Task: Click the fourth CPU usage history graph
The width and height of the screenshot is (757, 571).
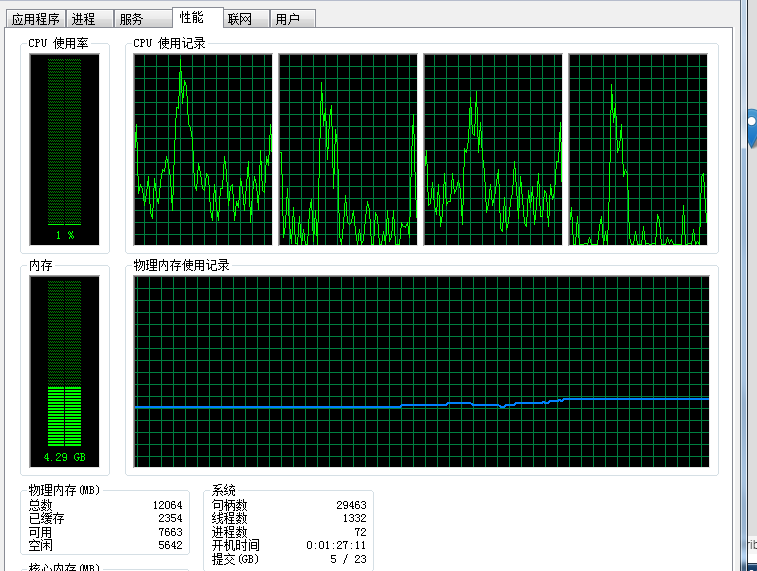Action: click(638, 149)
